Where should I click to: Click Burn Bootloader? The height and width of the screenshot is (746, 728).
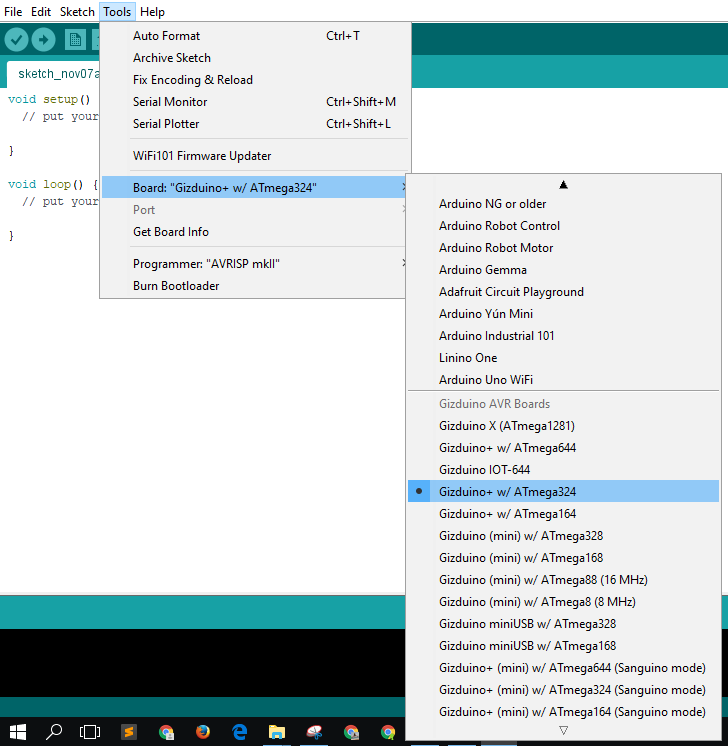click(x=255, y=285)
